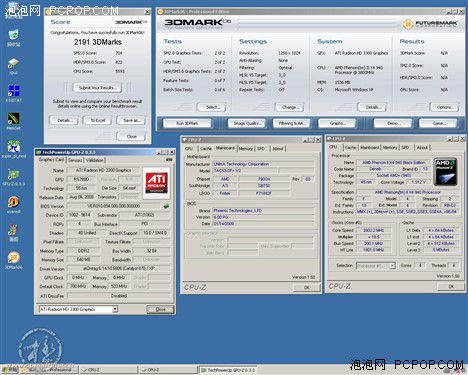Click the Game button in 3DMark06
Image resolution: width=468 pixels, height=375 pixels.
(439, 123)
